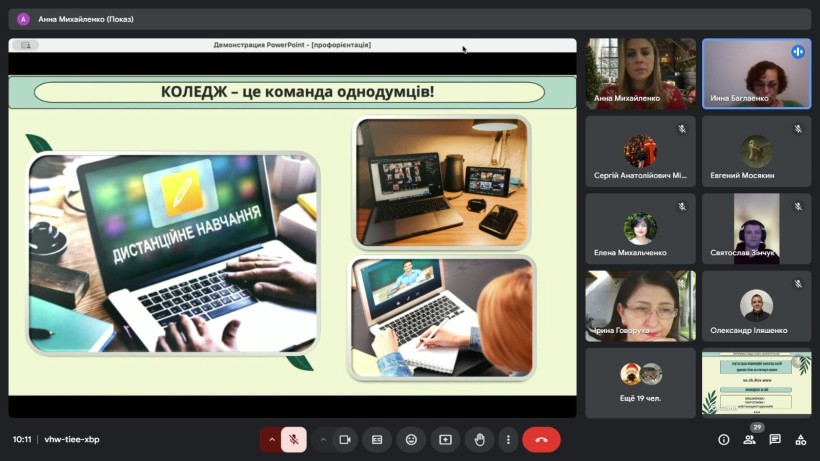Click Елена Михальченко participant tile
Screen dimensions: 820x461
641,228
